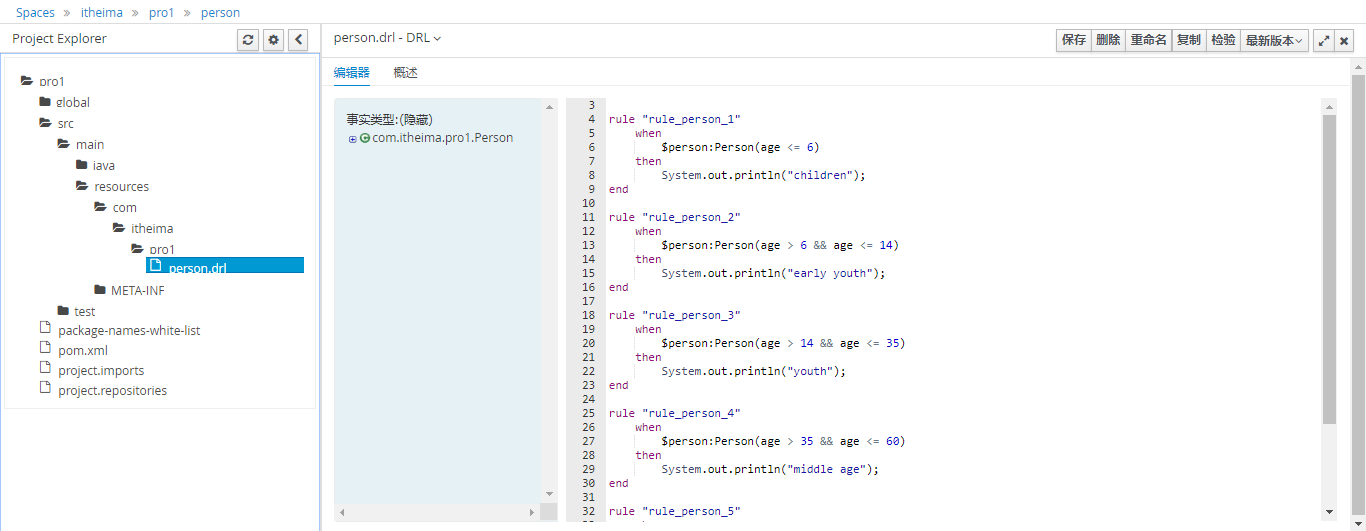1366x531 pixels.
Task: Click the code editor vertical scrollbar
Action: [x=1329, y=270]
